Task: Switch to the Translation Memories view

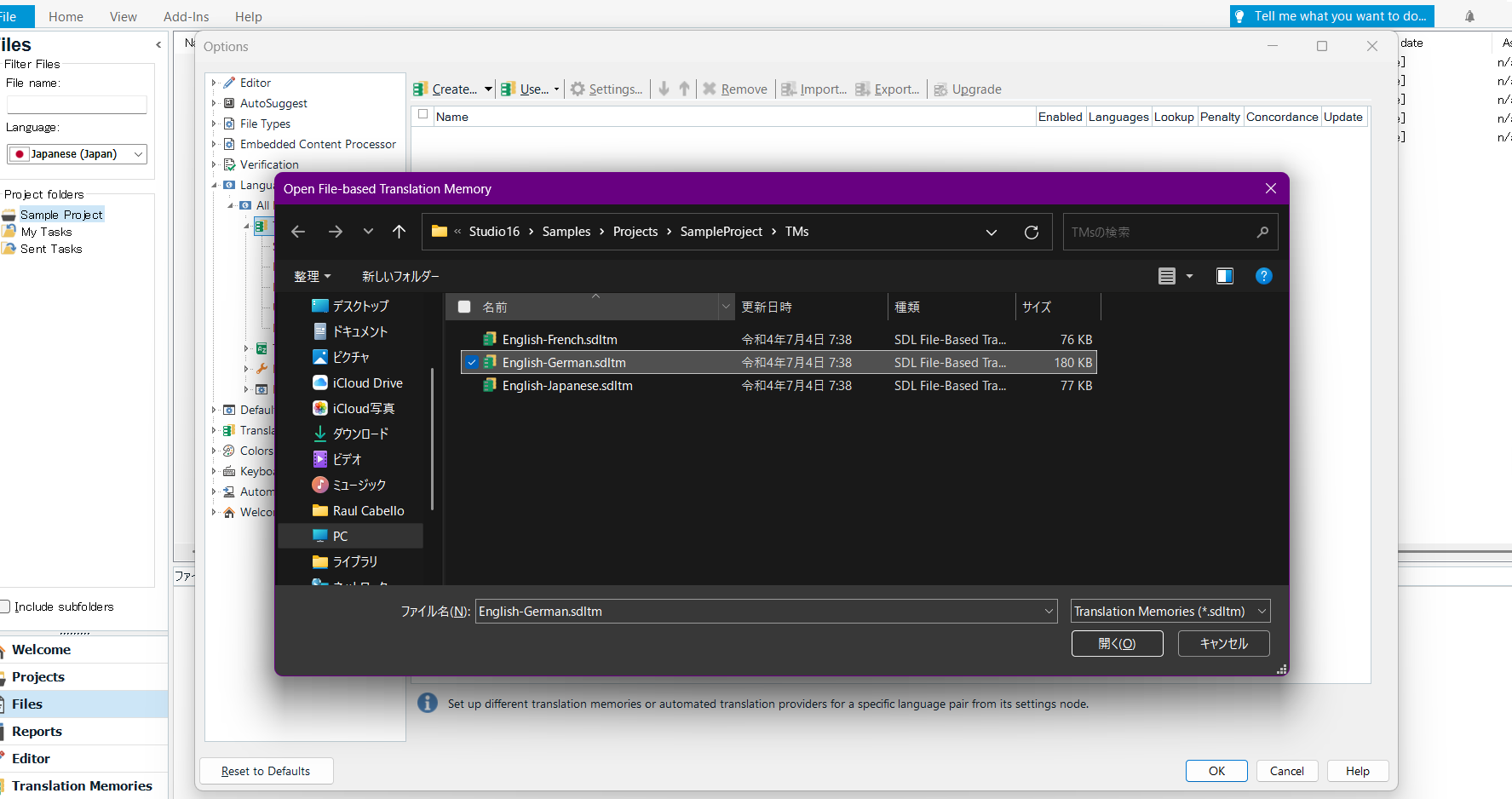Action: pos(83,785)
